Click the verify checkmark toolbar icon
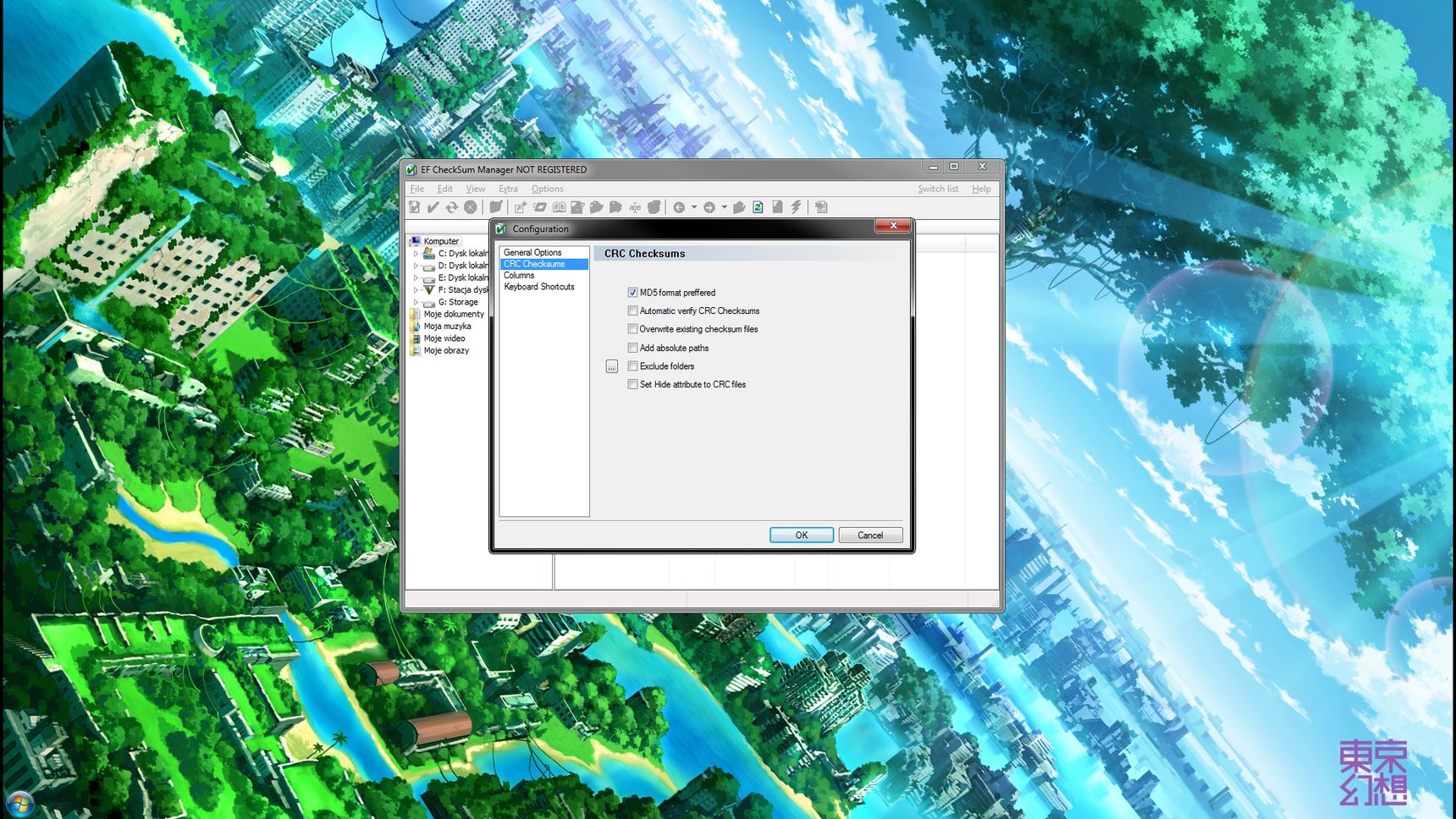This screenshot has width=1456, height=819. tap(433, 207)
